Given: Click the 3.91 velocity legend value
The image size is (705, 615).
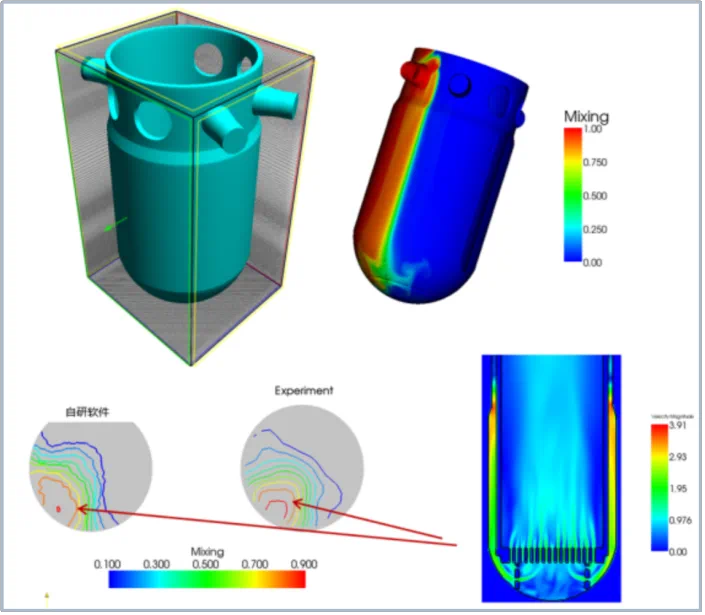Looking at the screenshot, I should (680, 426).
